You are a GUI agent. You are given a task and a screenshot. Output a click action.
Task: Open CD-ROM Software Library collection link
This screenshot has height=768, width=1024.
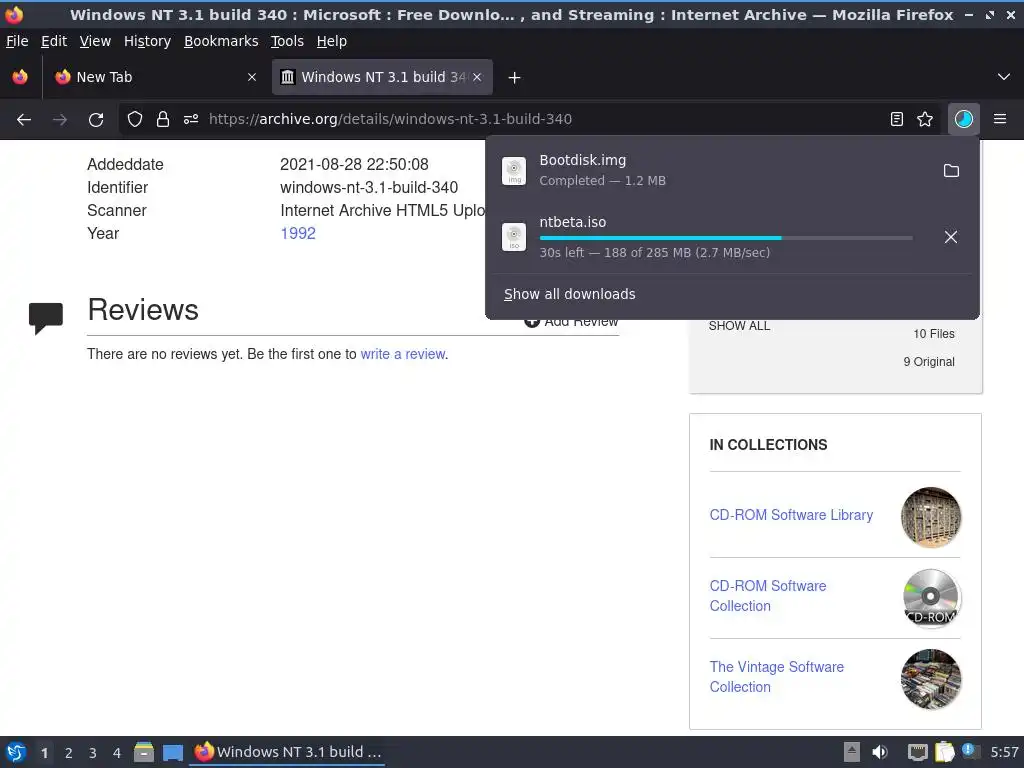click(791, 515)
